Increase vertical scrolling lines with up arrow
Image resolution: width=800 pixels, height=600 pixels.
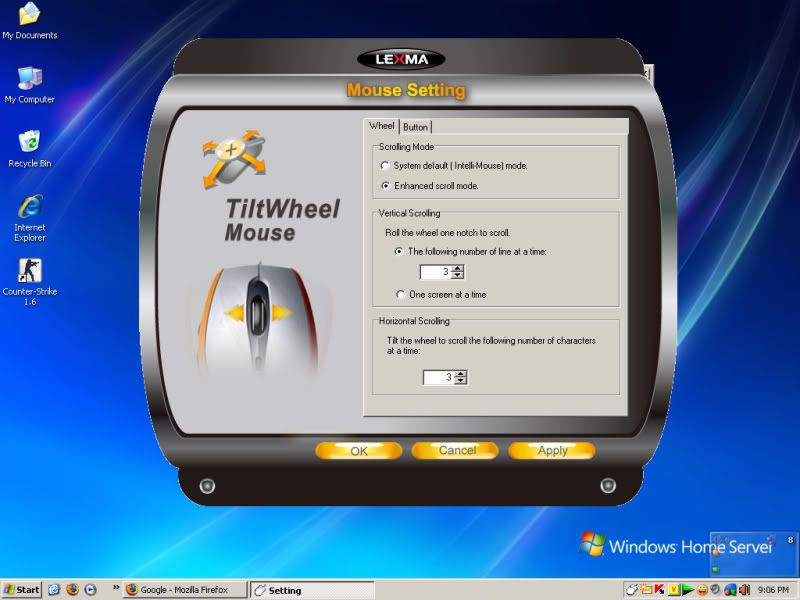[459, 268]
